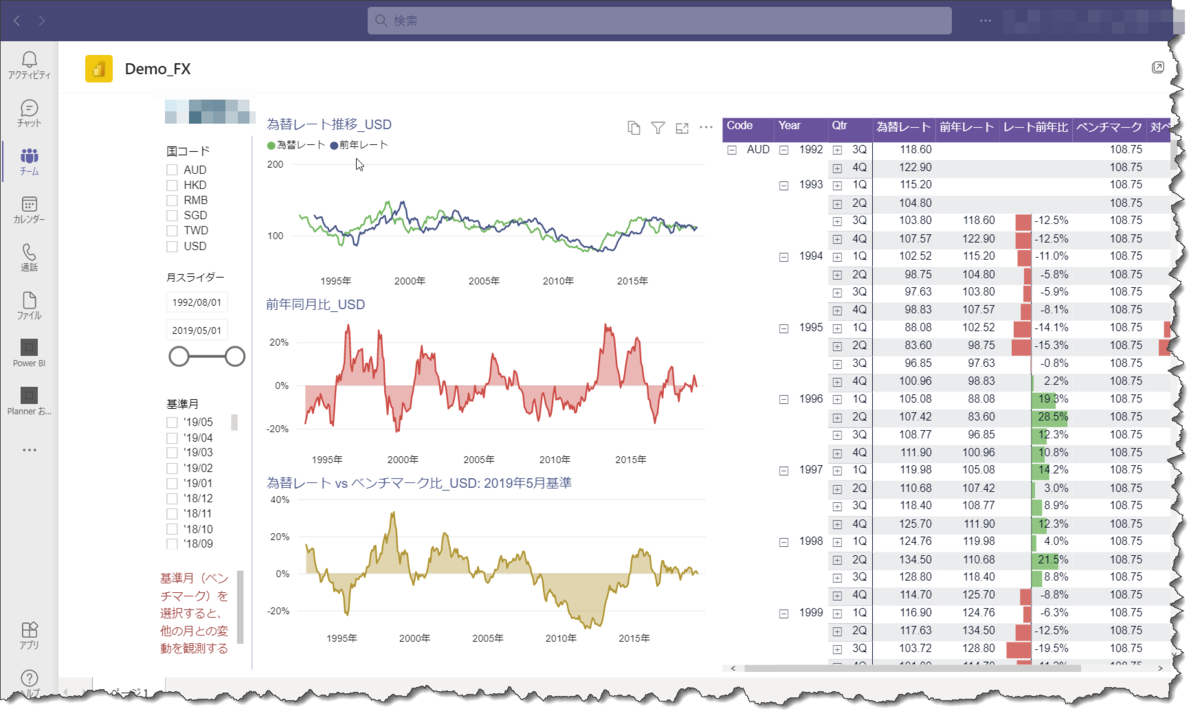The width and height of the screenshot is (1200, 718).
Task: Select the チーム tab in Teams sidebar
Action: pos(29,160)
